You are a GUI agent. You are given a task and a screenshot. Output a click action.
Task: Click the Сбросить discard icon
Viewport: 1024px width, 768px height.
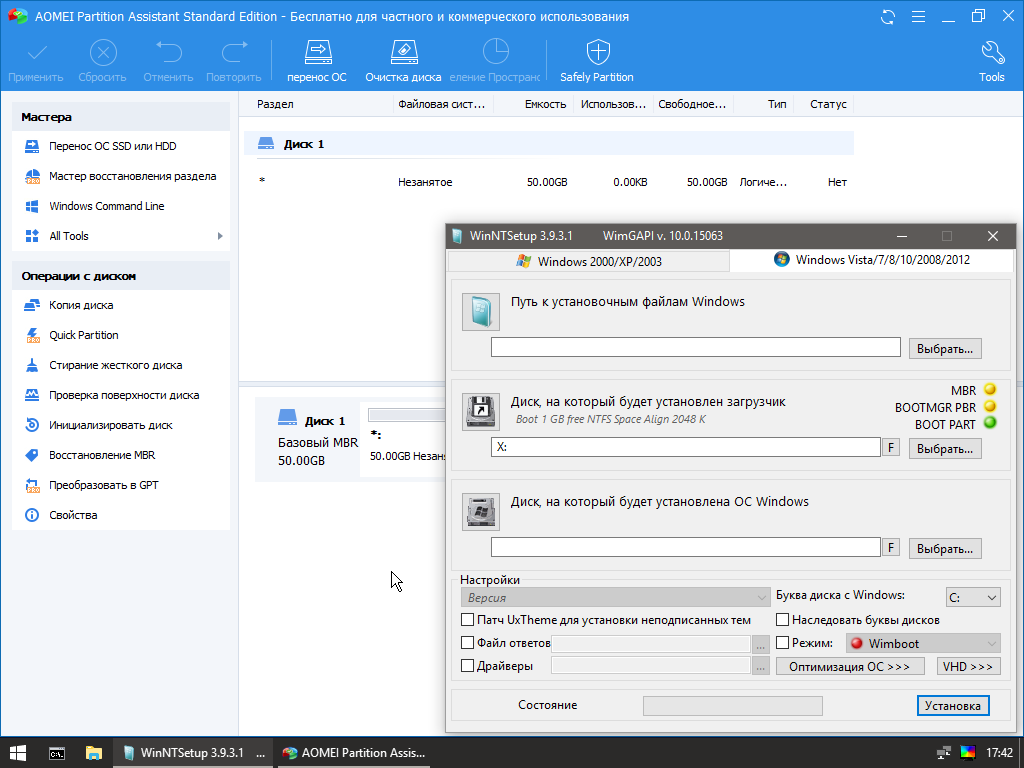click(103, 52)
